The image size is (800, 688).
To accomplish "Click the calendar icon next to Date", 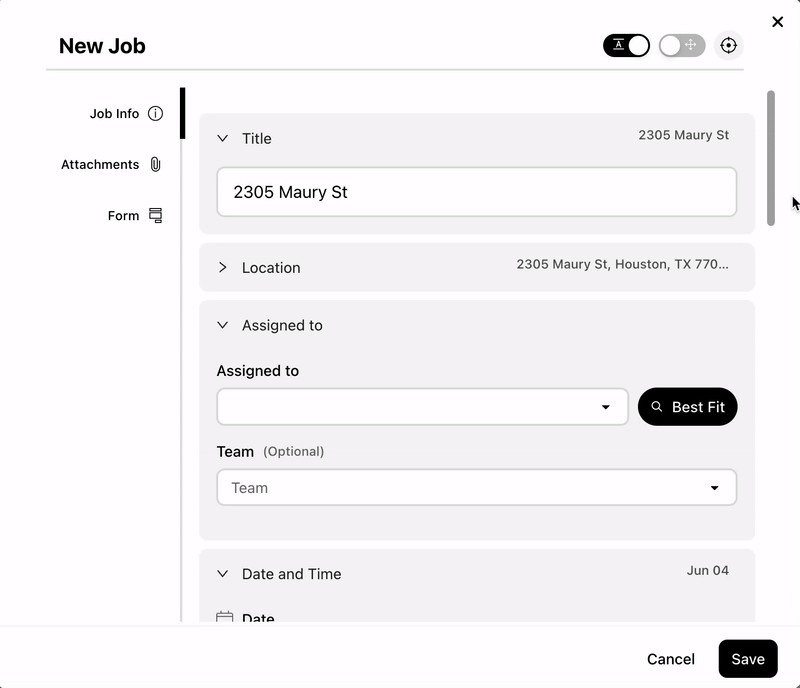I will [224, 617].
